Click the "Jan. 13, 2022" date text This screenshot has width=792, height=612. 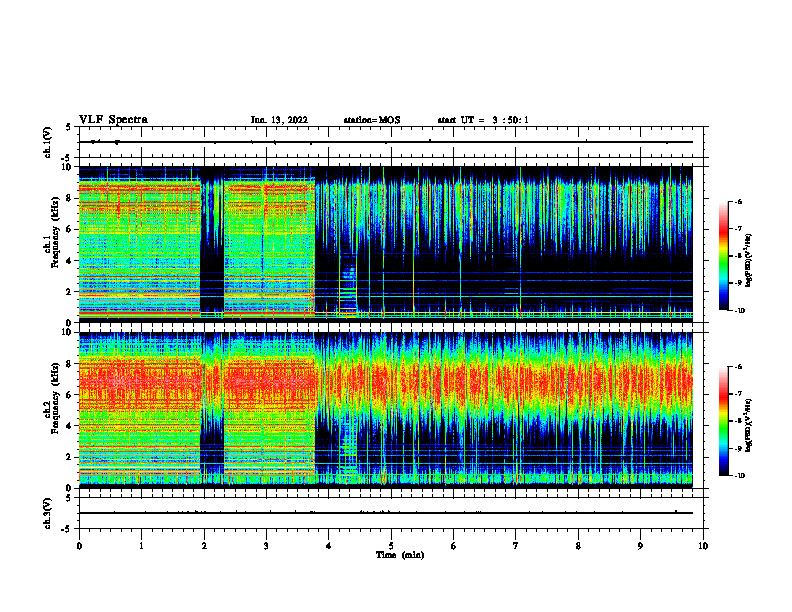279,120
